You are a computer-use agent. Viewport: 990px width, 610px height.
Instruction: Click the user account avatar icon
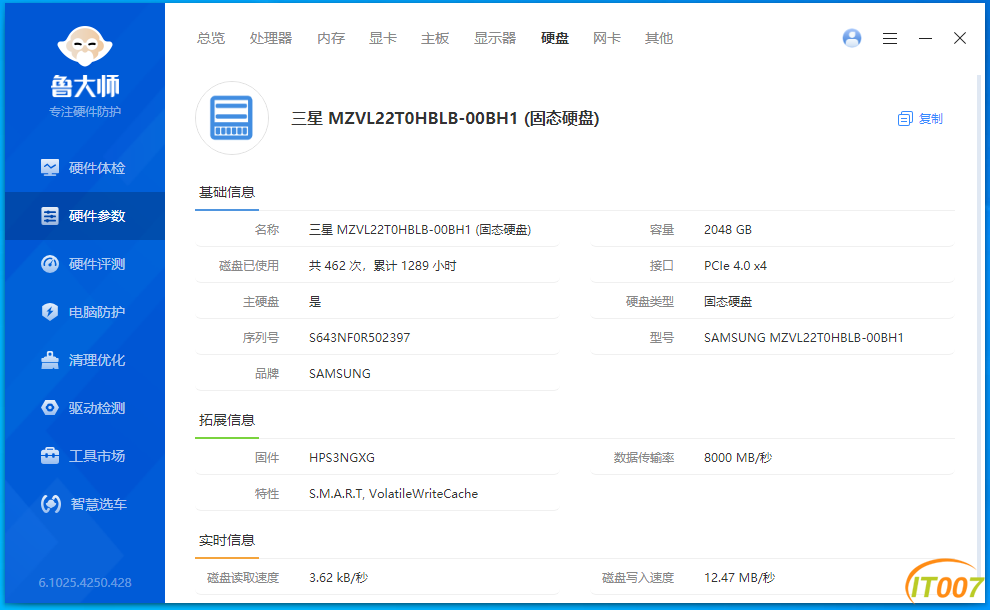point(852,39)
